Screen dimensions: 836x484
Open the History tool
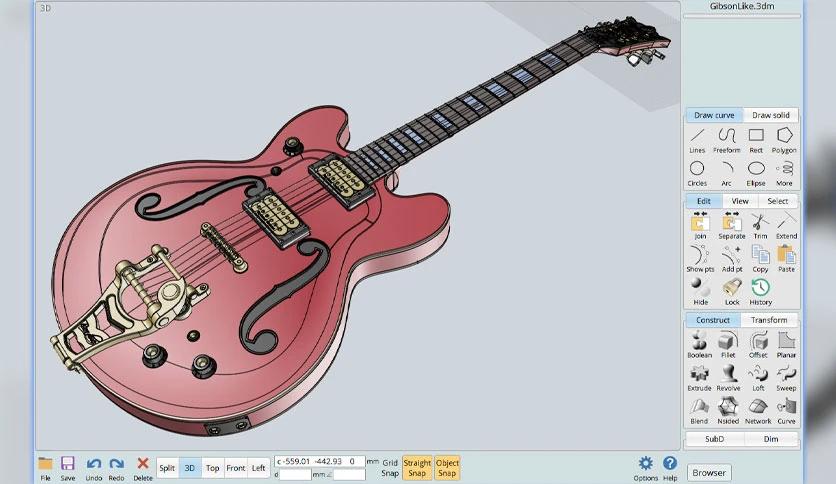(760, 292)
